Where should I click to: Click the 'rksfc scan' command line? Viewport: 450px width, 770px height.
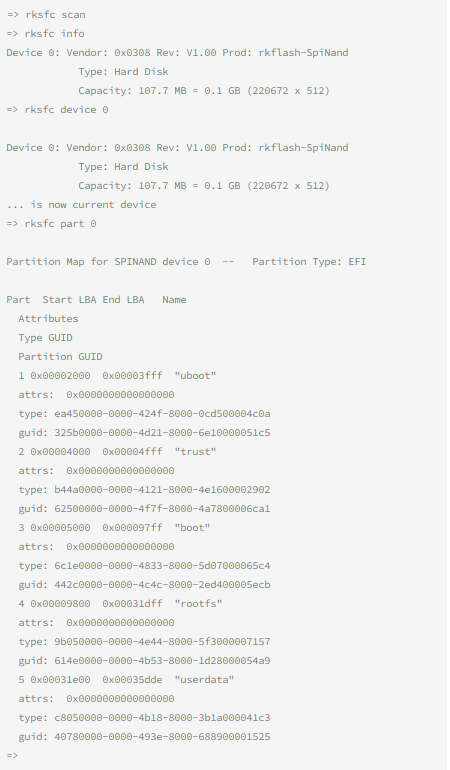pyautogui.click(x=46, y=15)
